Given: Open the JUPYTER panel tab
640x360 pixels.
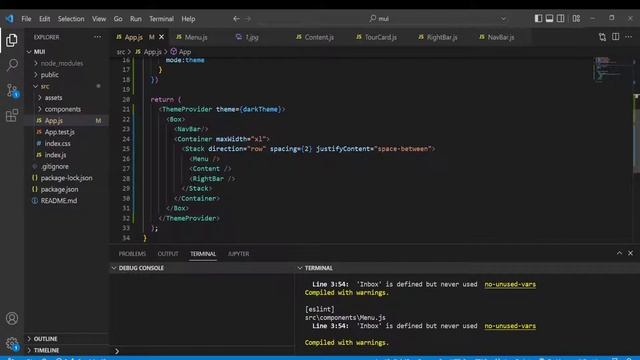Looking at the screenshot, I should click(x=238, y=253).
